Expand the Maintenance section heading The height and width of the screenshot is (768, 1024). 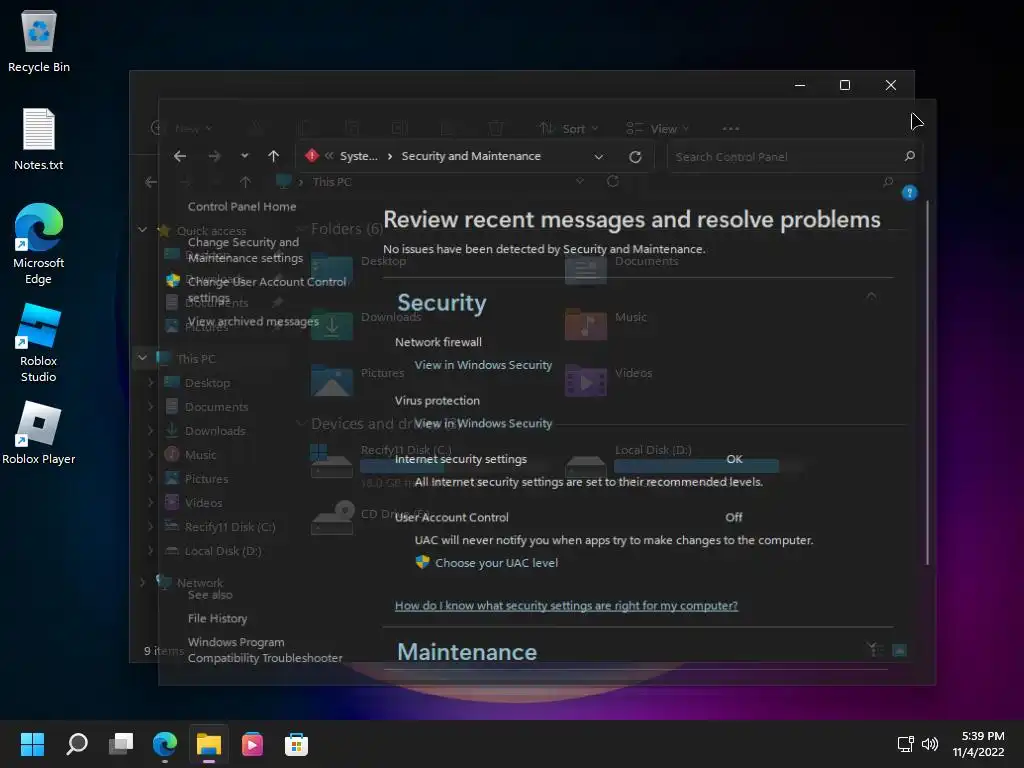tap(468, 652)
